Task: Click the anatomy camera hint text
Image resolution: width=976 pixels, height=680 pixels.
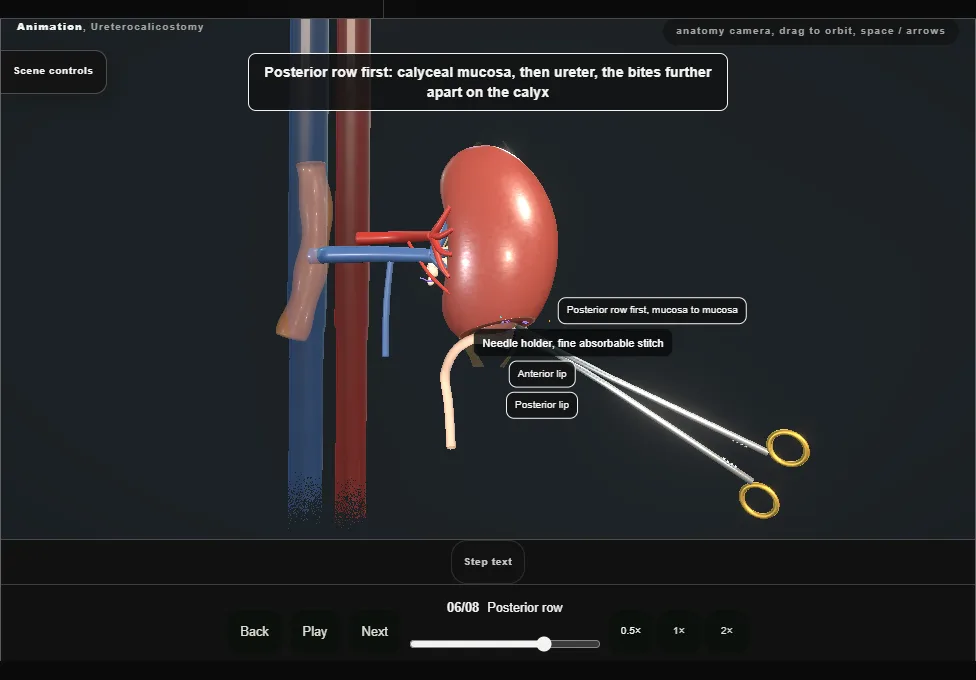Action: tap(810, 31)
